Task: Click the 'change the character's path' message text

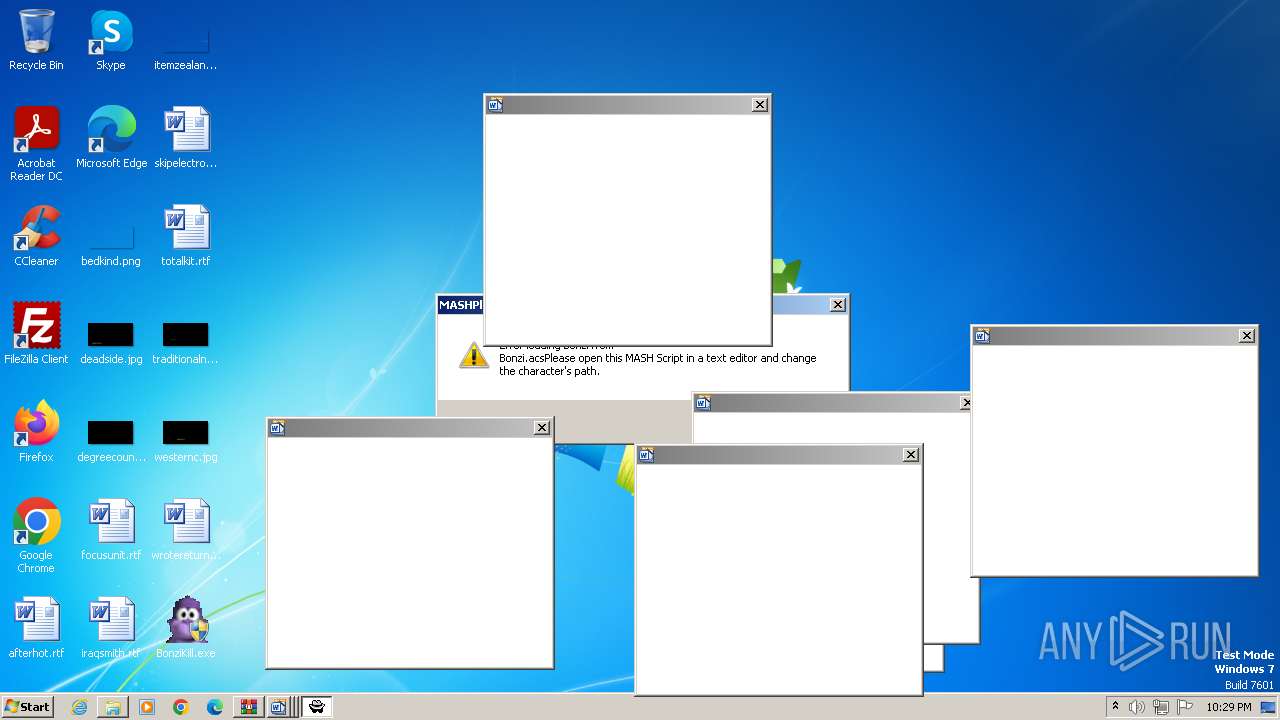Action: tap(658, 364)
